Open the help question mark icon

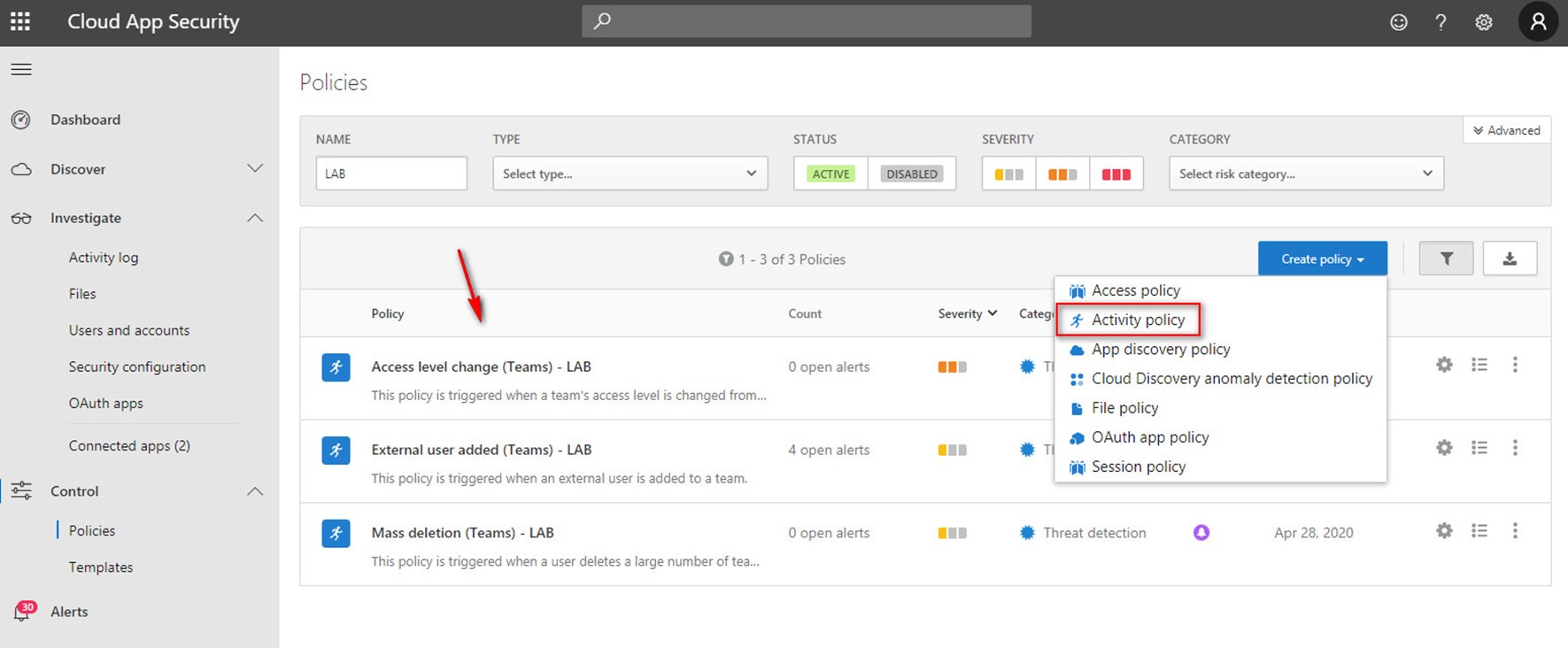[1441, 22]
